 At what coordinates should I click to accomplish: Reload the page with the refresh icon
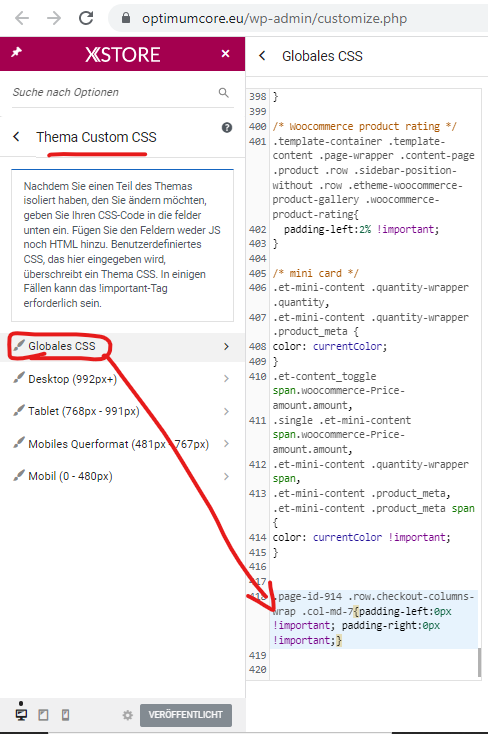click(x=86, y=18)
